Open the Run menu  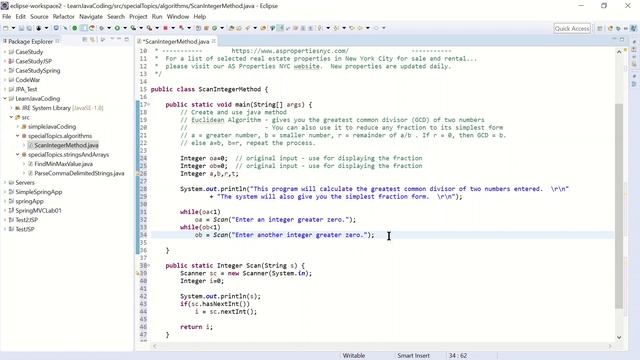point(157,17)
